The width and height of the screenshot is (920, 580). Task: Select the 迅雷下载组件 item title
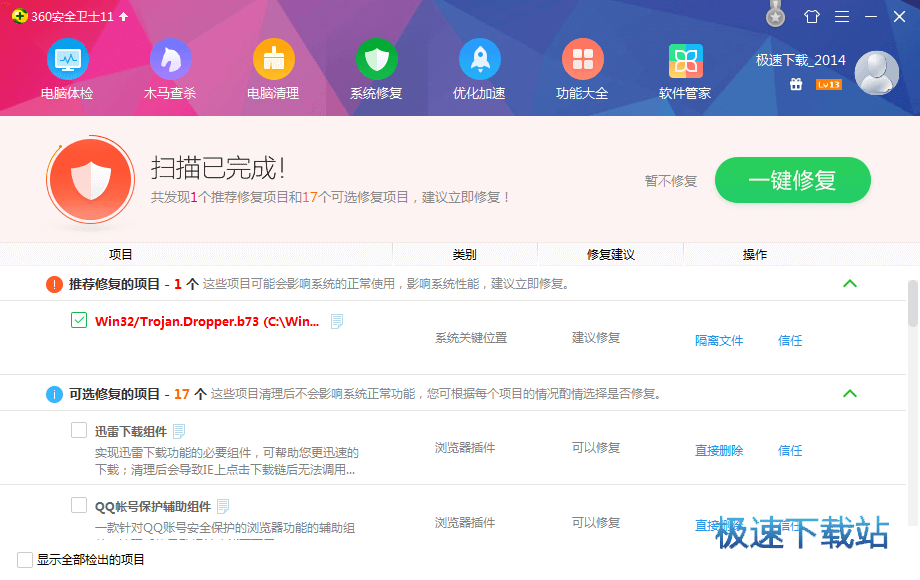[131, 432]
